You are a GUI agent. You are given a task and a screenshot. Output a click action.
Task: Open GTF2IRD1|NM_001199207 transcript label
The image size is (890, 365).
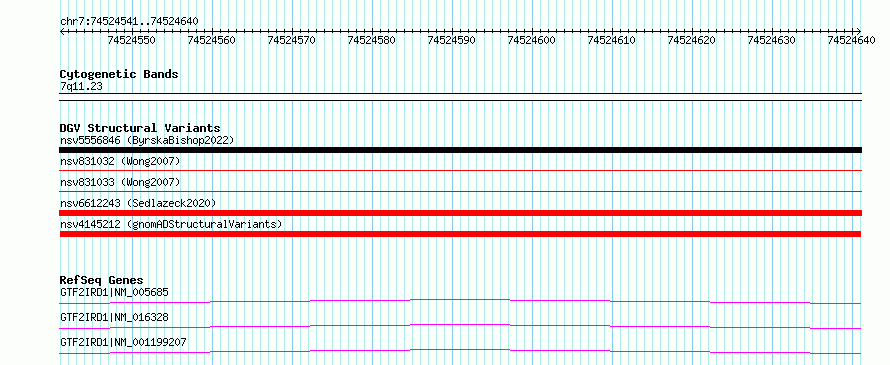point(123,342)
